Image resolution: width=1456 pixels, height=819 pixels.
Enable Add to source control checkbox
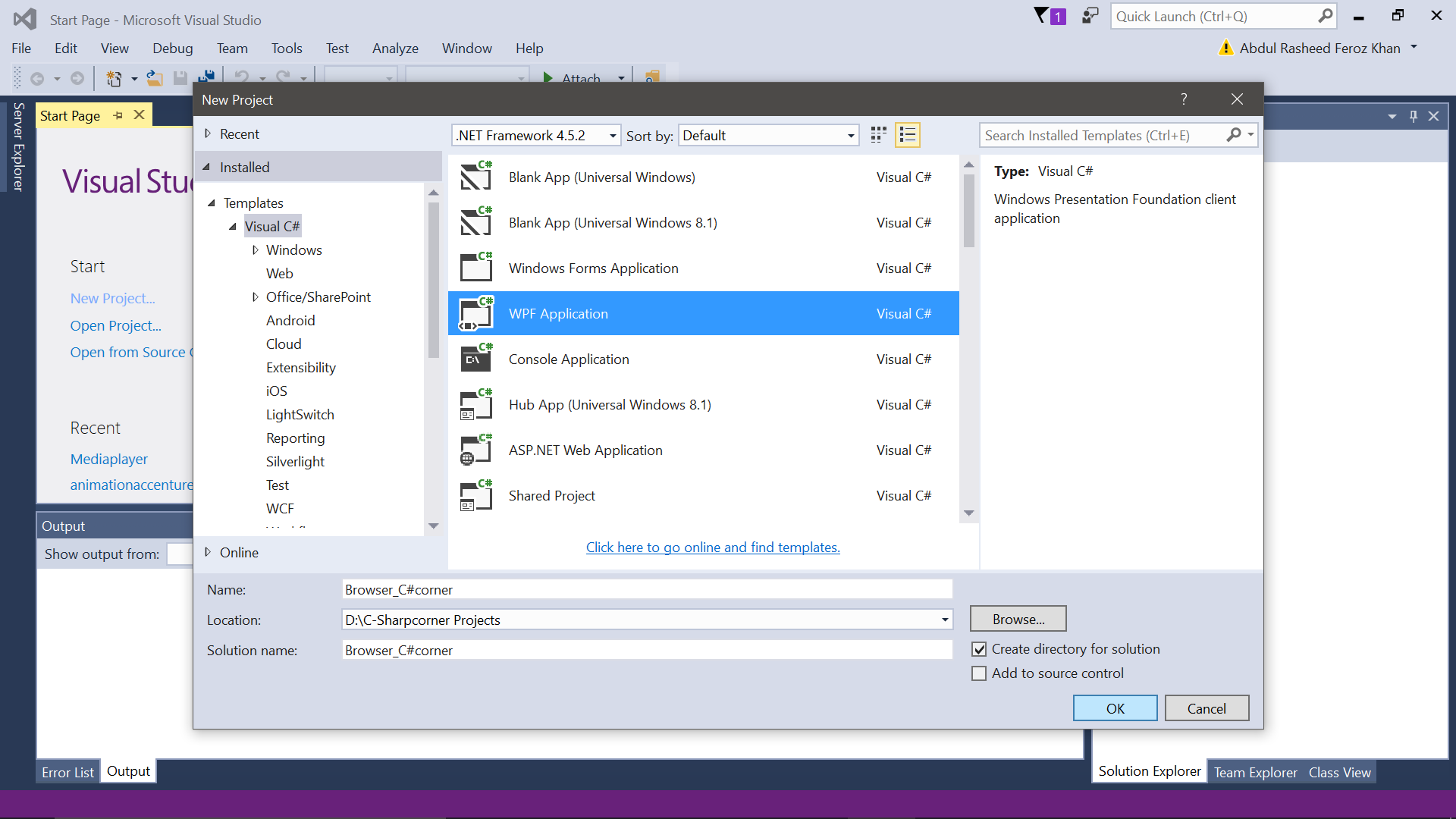coord(979,673)
